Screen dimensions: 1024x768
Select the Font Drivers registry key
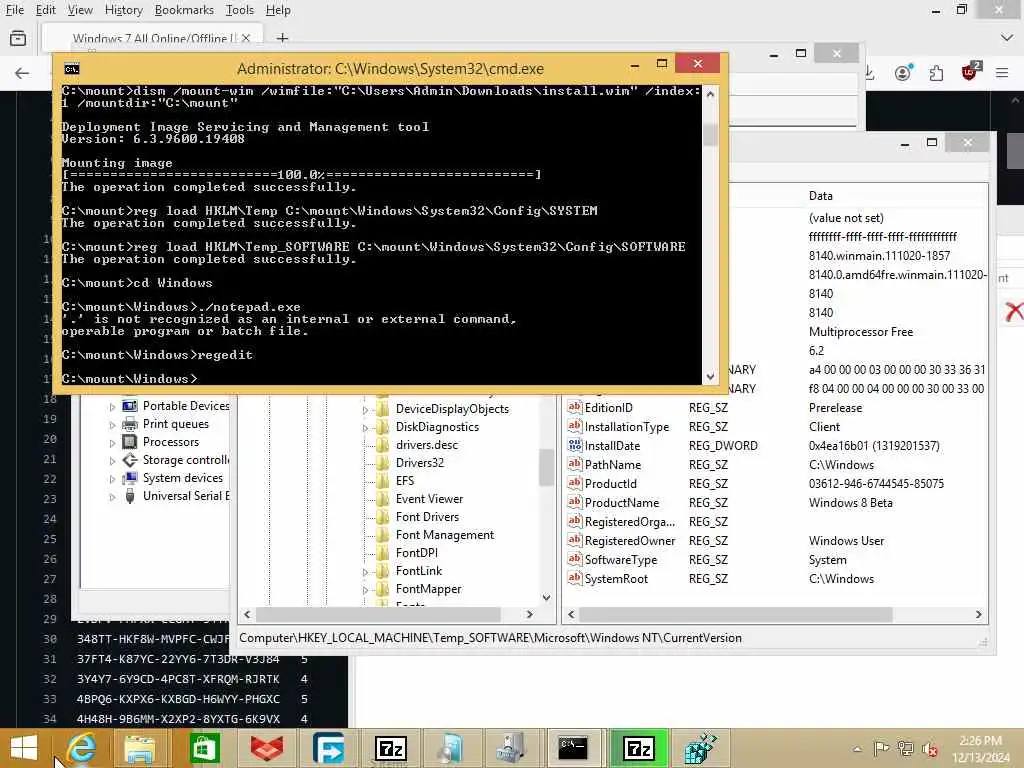[x=427, y=517]
